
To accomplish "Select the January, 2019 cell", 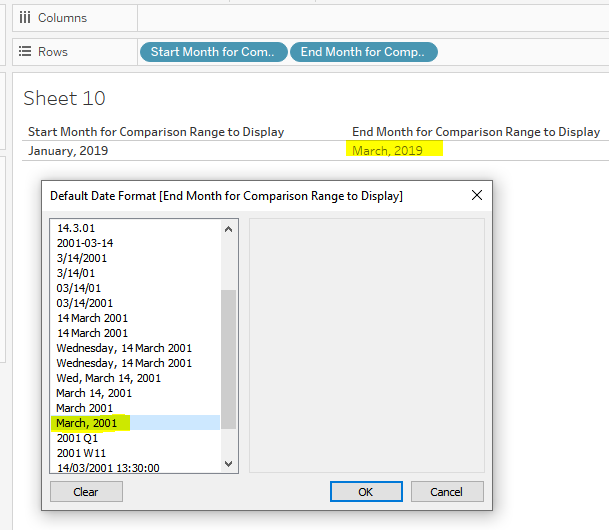I will point(68,151).
